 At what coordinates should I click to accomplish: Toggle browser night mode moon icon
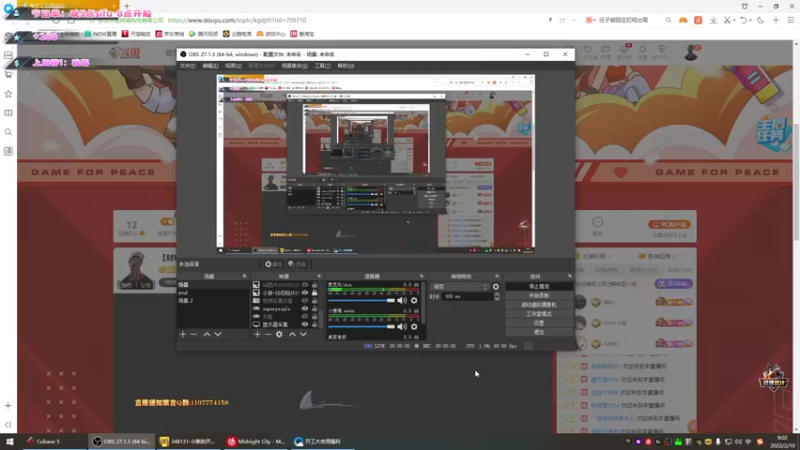[x=761, y=20]
